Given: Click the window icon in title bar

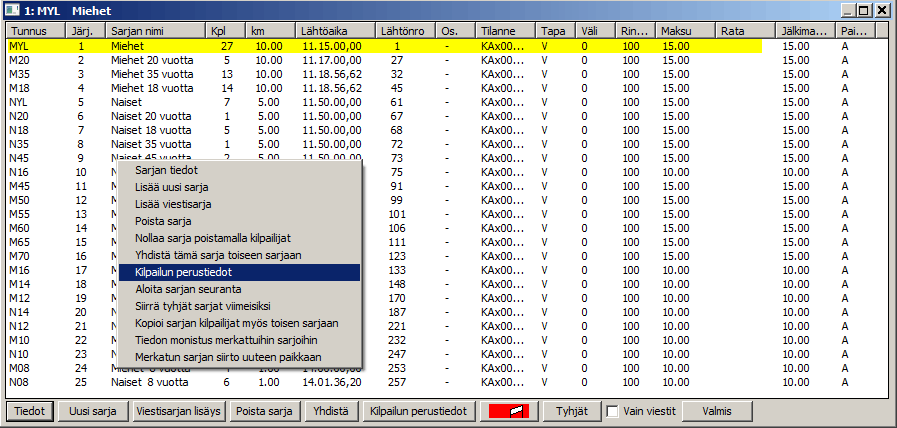Looking at the screenshot, I should tap(12, 10).
